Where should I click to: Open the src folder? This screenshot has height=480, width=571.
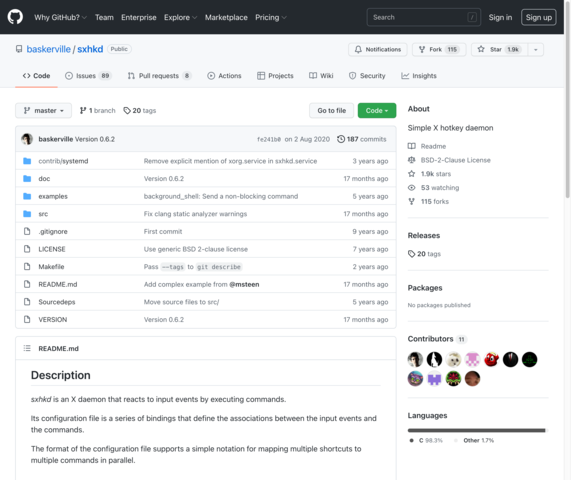[x=43, y=214]
